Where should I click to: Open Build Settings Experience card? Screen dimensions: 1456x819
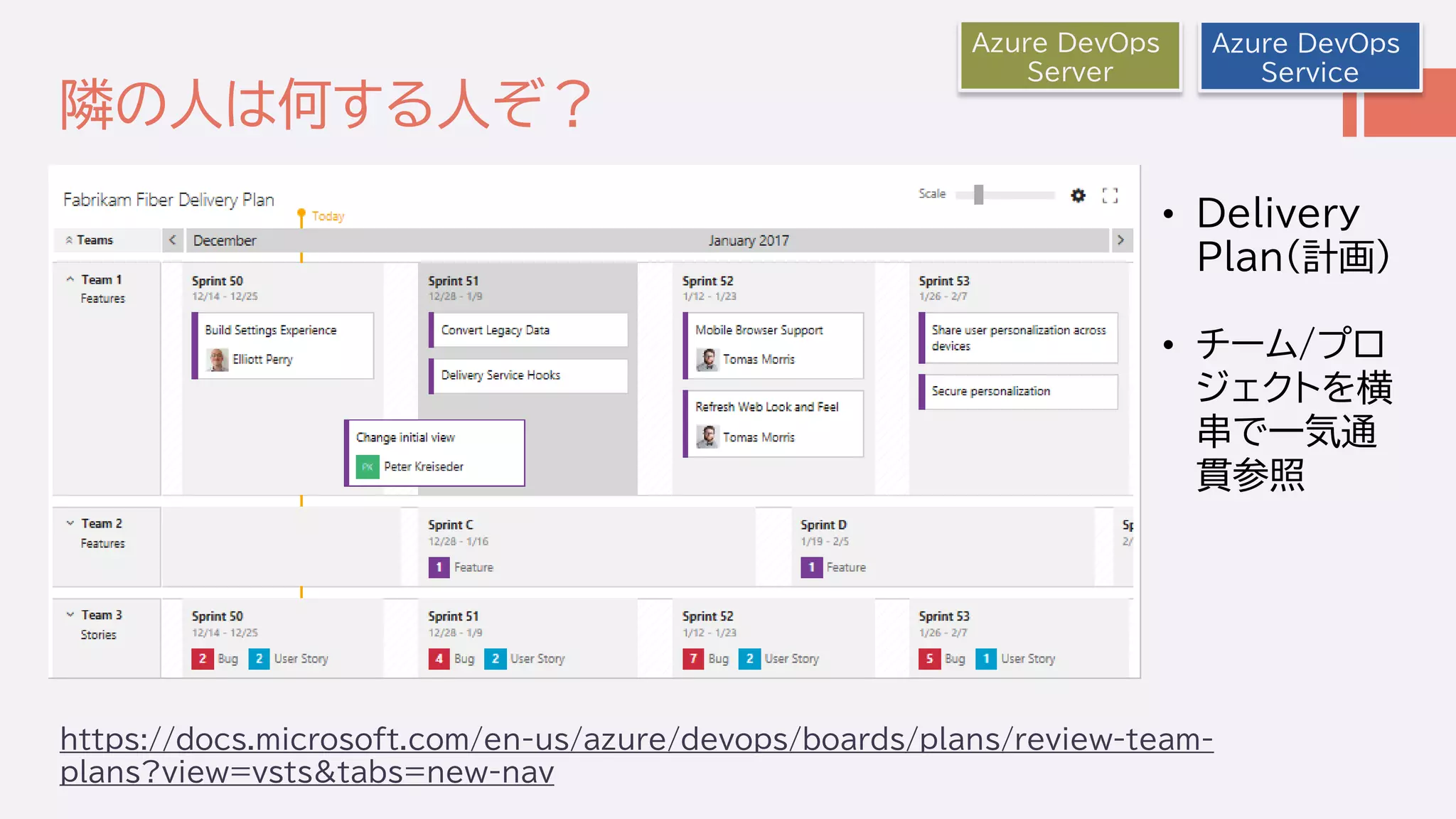[x=283, y=346]
